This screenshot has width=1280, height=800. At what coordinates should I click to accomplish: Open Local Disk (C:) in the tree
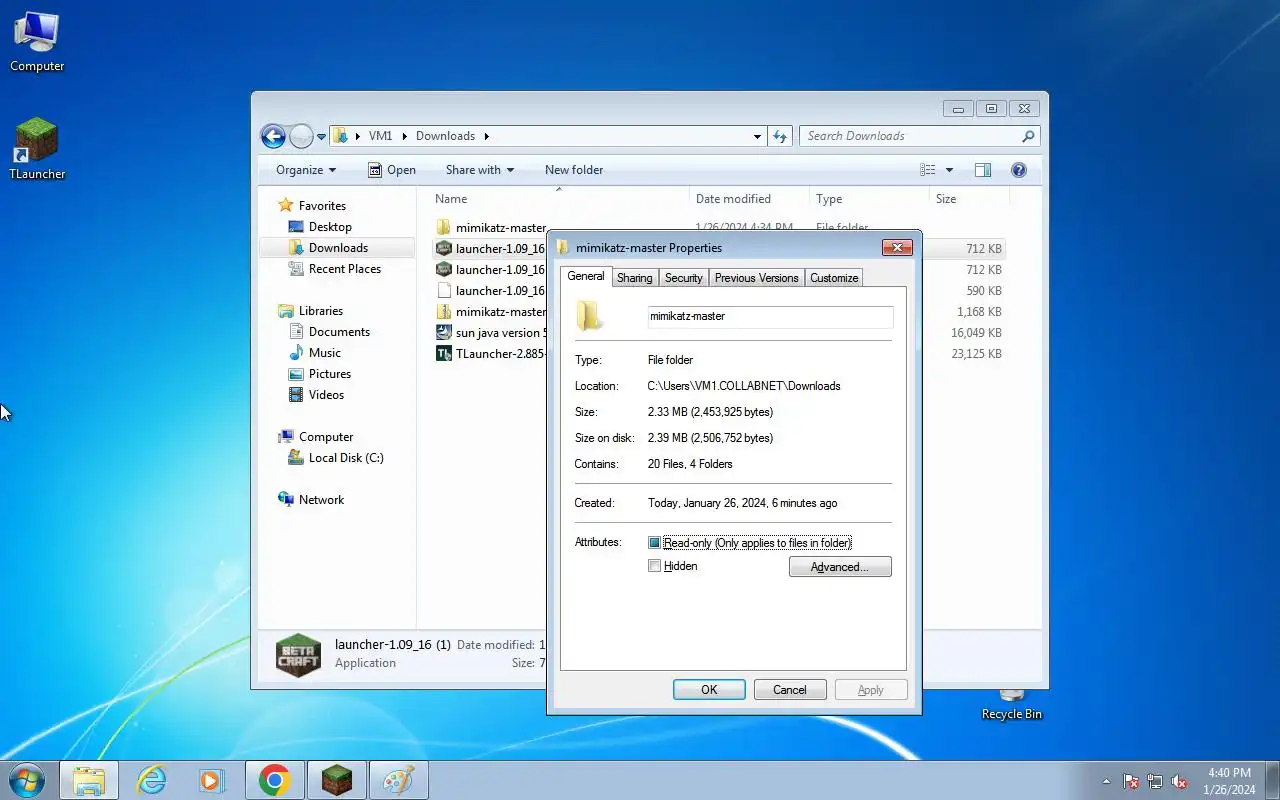click(x=346, y=458)
